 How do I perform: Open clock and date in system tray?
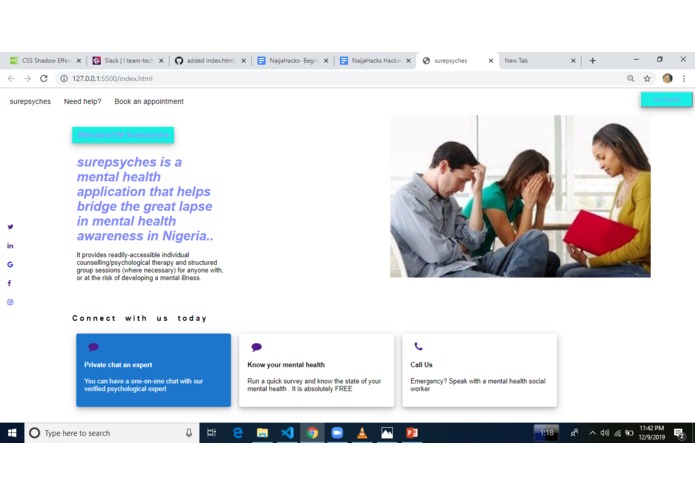point(652,433)
